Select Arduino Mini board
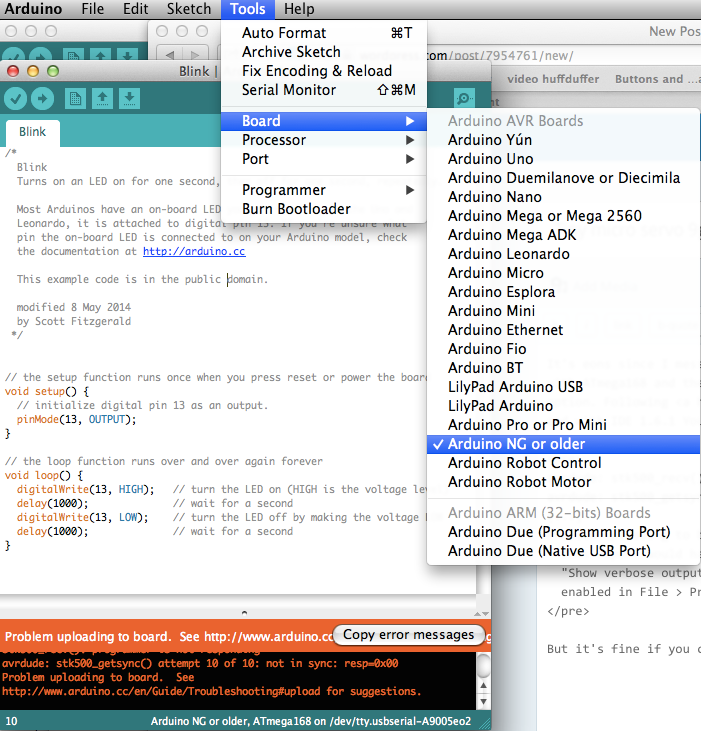The width and height of the screenshot is (701, 731). [x=563, y=311]
